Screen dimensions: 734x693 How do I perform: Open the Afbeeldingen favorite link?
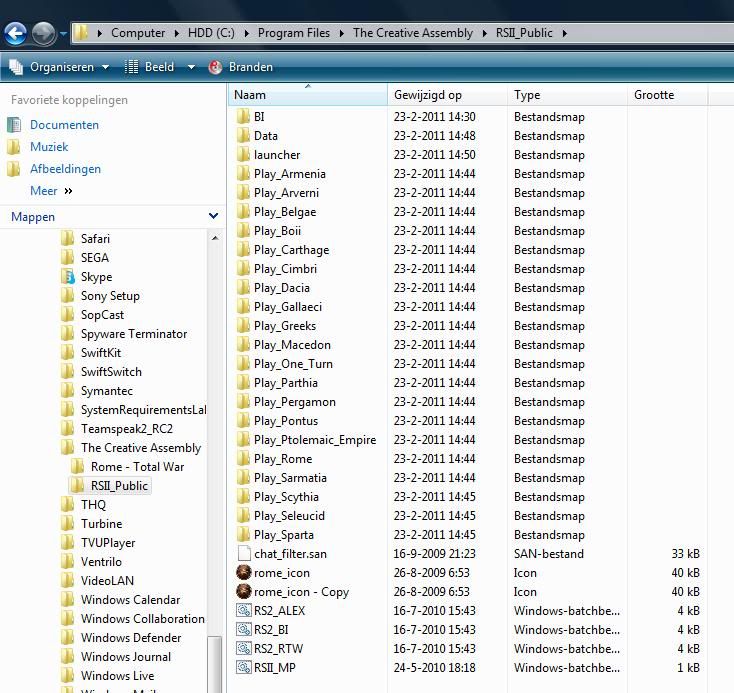(65, 169)
